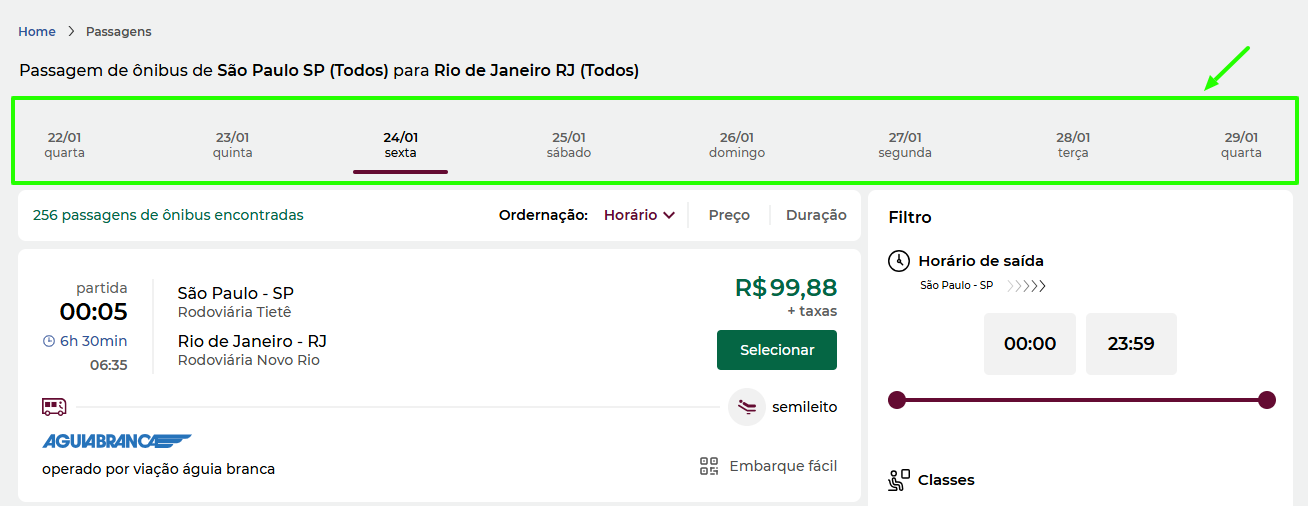The width and height of the screenshot is (1308, 506).
Task: Click the semileito seat class icon
Action: [x=747, y=407]
